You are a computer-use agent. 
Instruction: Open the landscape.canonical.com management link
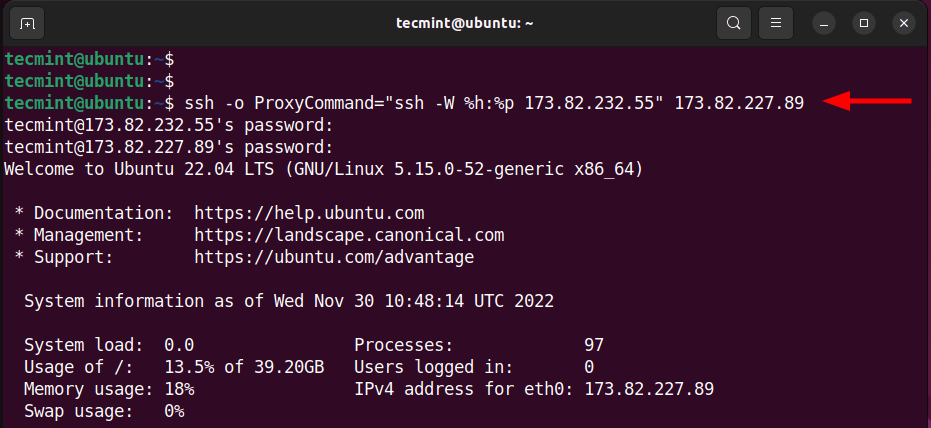[349, 235]
